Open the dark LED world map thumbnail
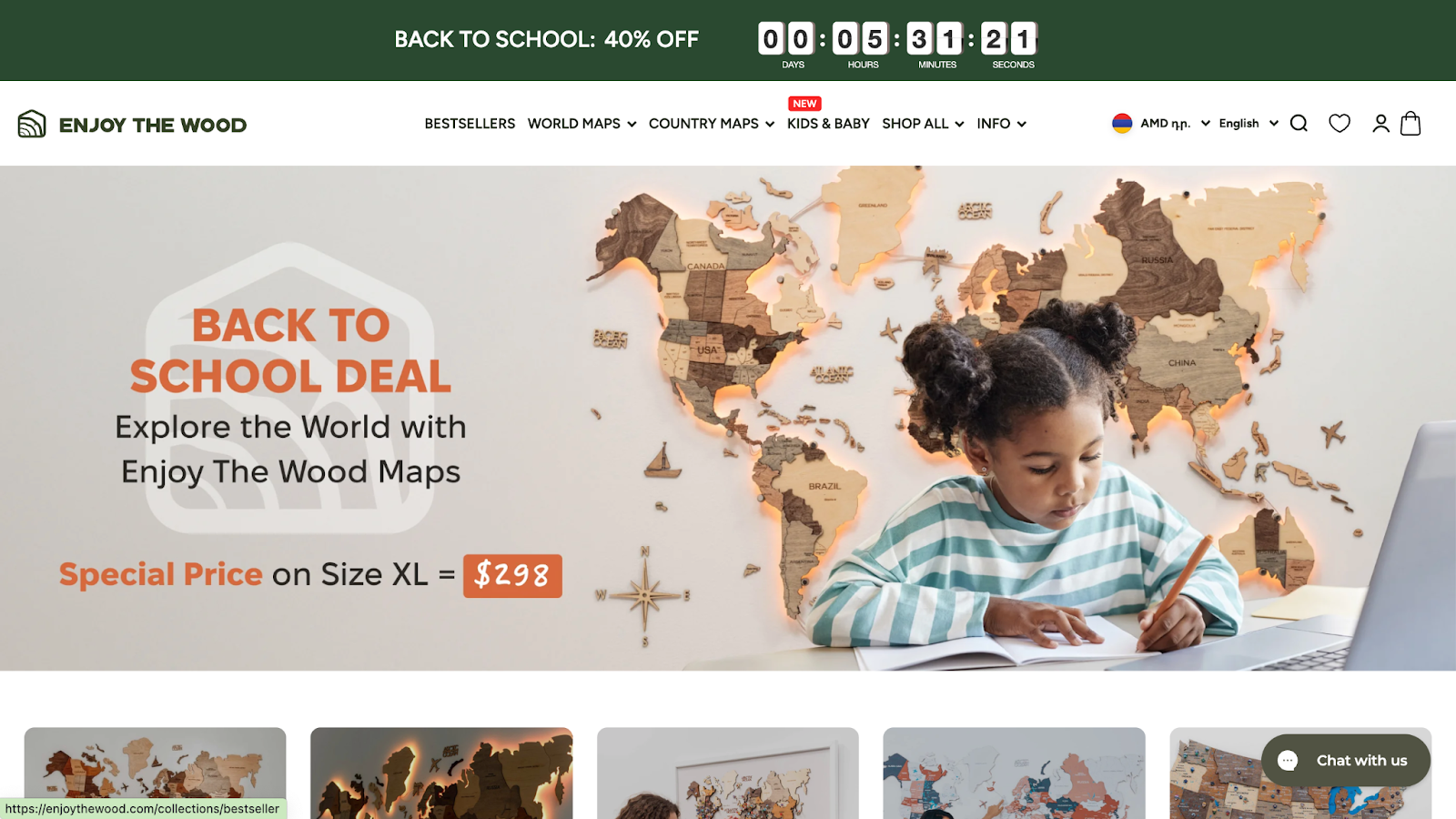Screen dimensions: 1456x819 [x=441, y=773]
